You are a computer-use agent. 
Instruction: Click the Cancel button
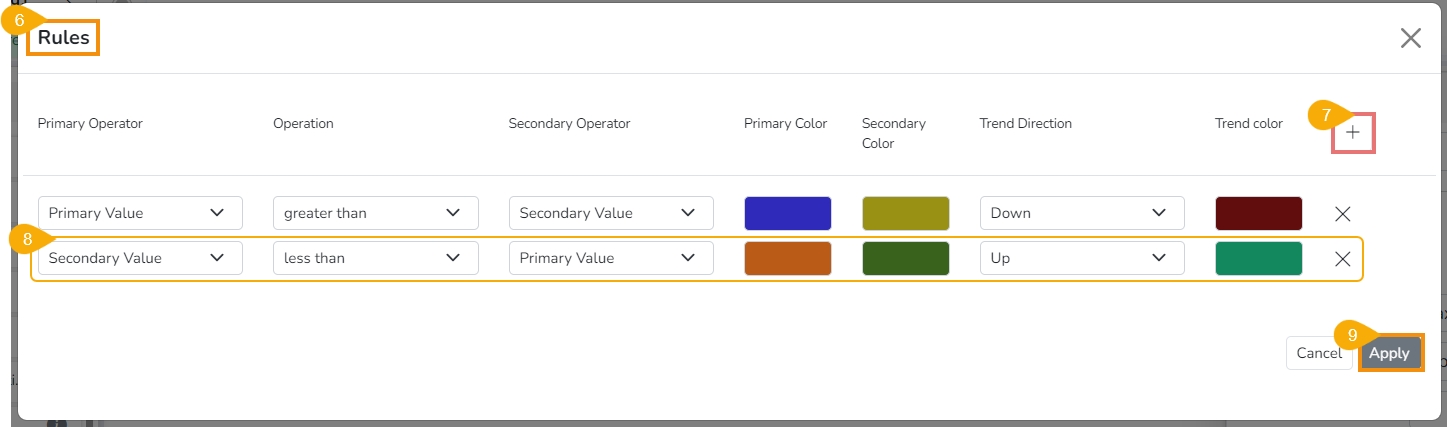pos(1318,353)
